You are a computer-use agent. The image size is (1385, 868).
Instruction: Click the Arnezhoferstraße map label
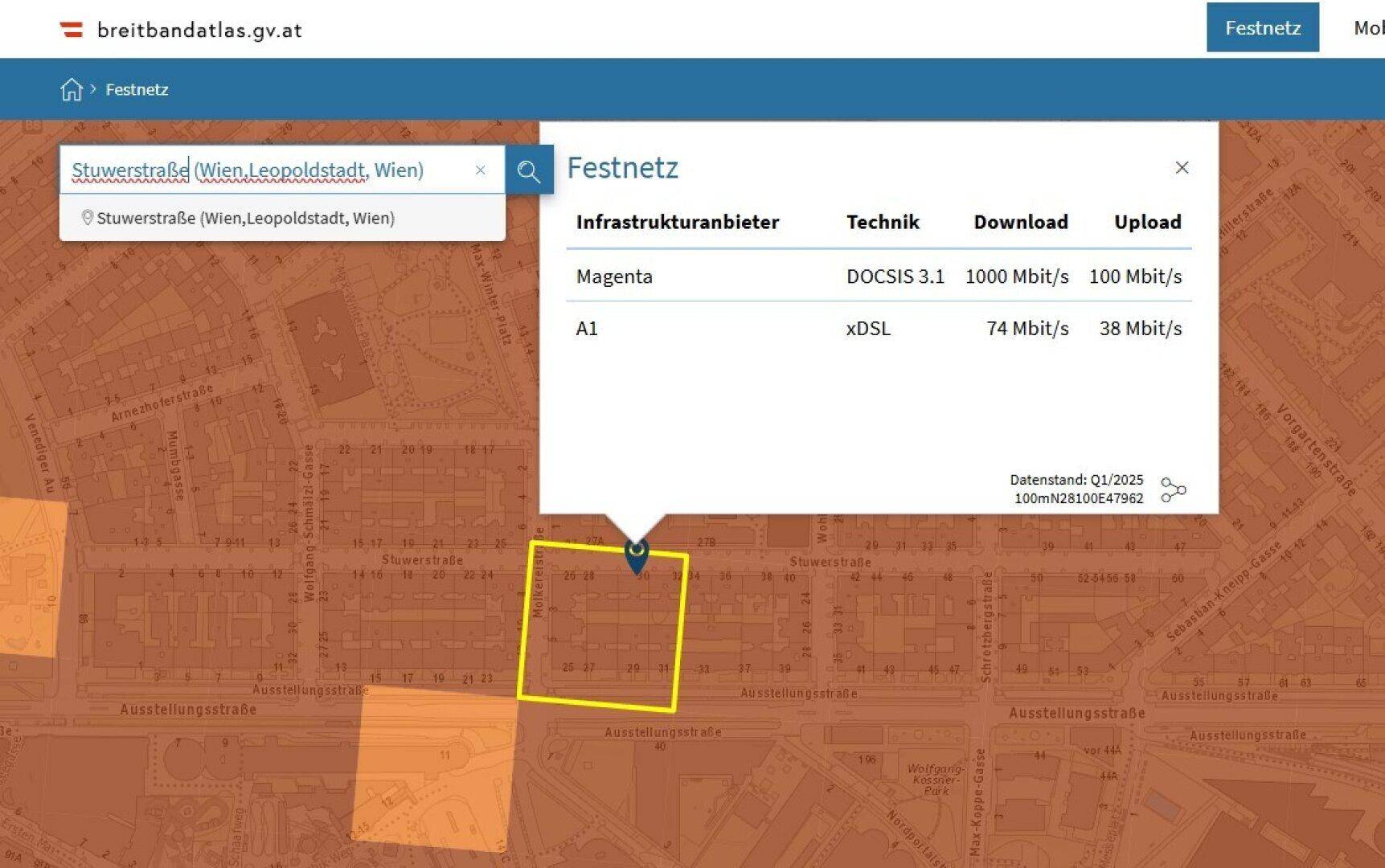pos(162,403)
